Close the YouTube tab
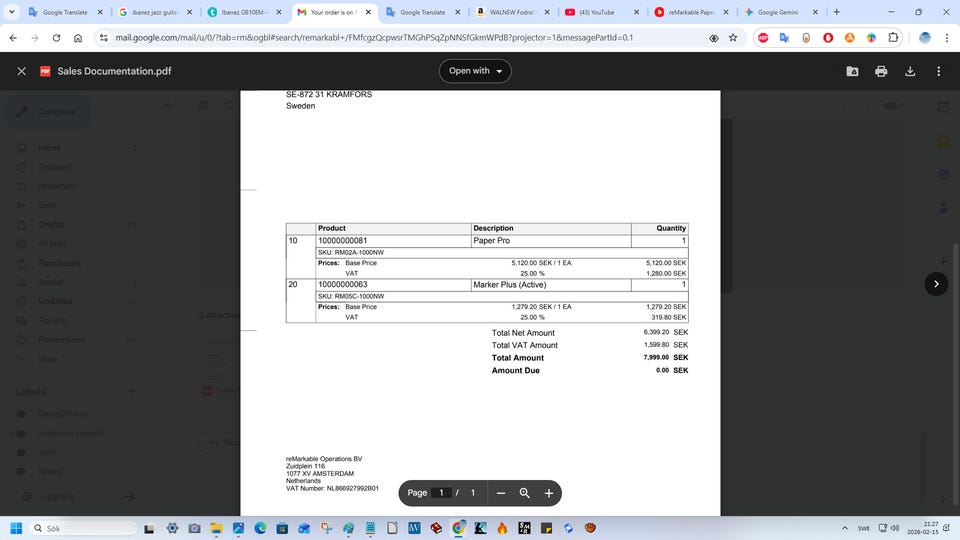The width and height of the screenshot is (960, 540). (x=636, y=12)
